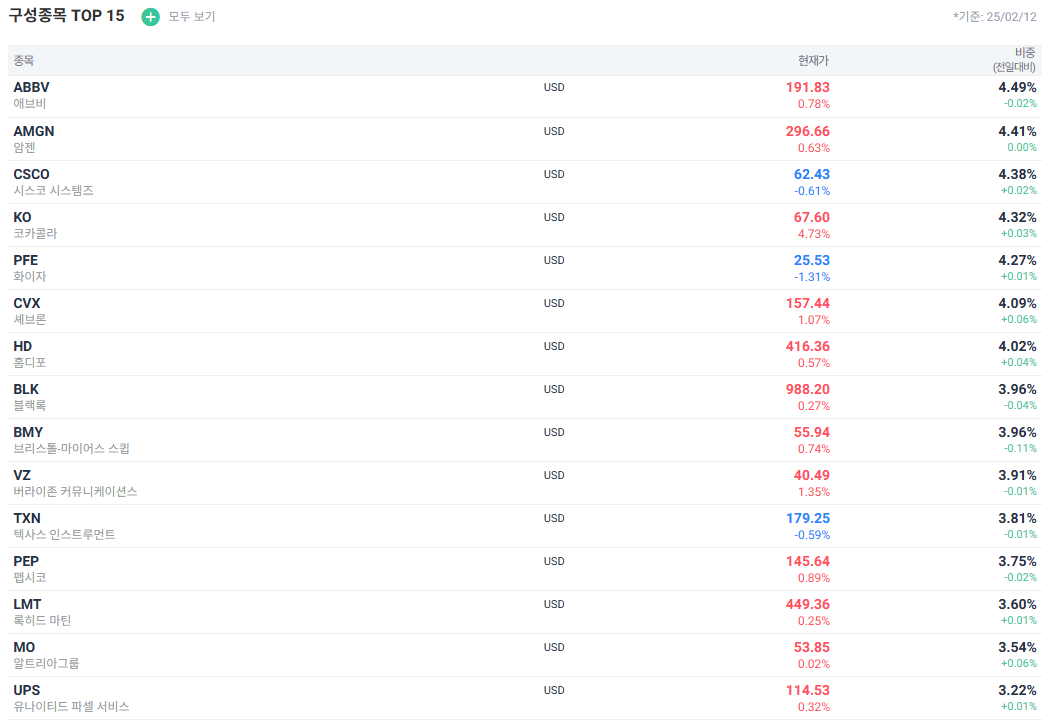Click the 펩시코 company name
This screenshot has height=726, width=1052.
[30, 576]
